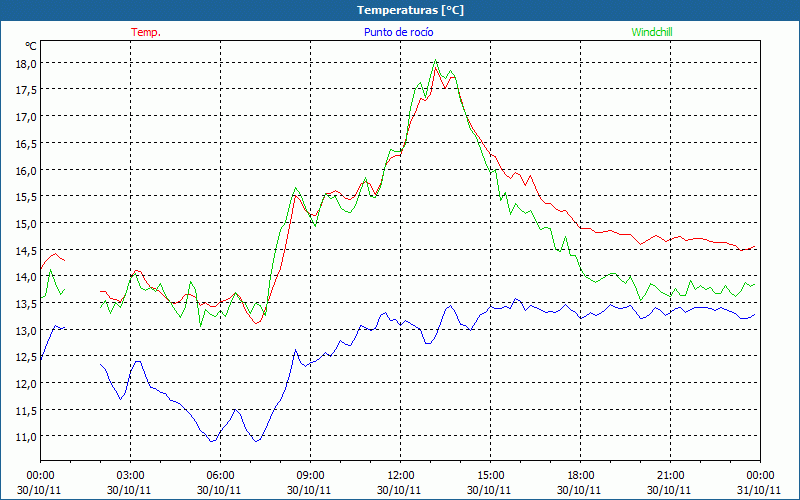800x500 pixels.
Task: Click the 09:00 time axis label
Action: coord(310,476)
